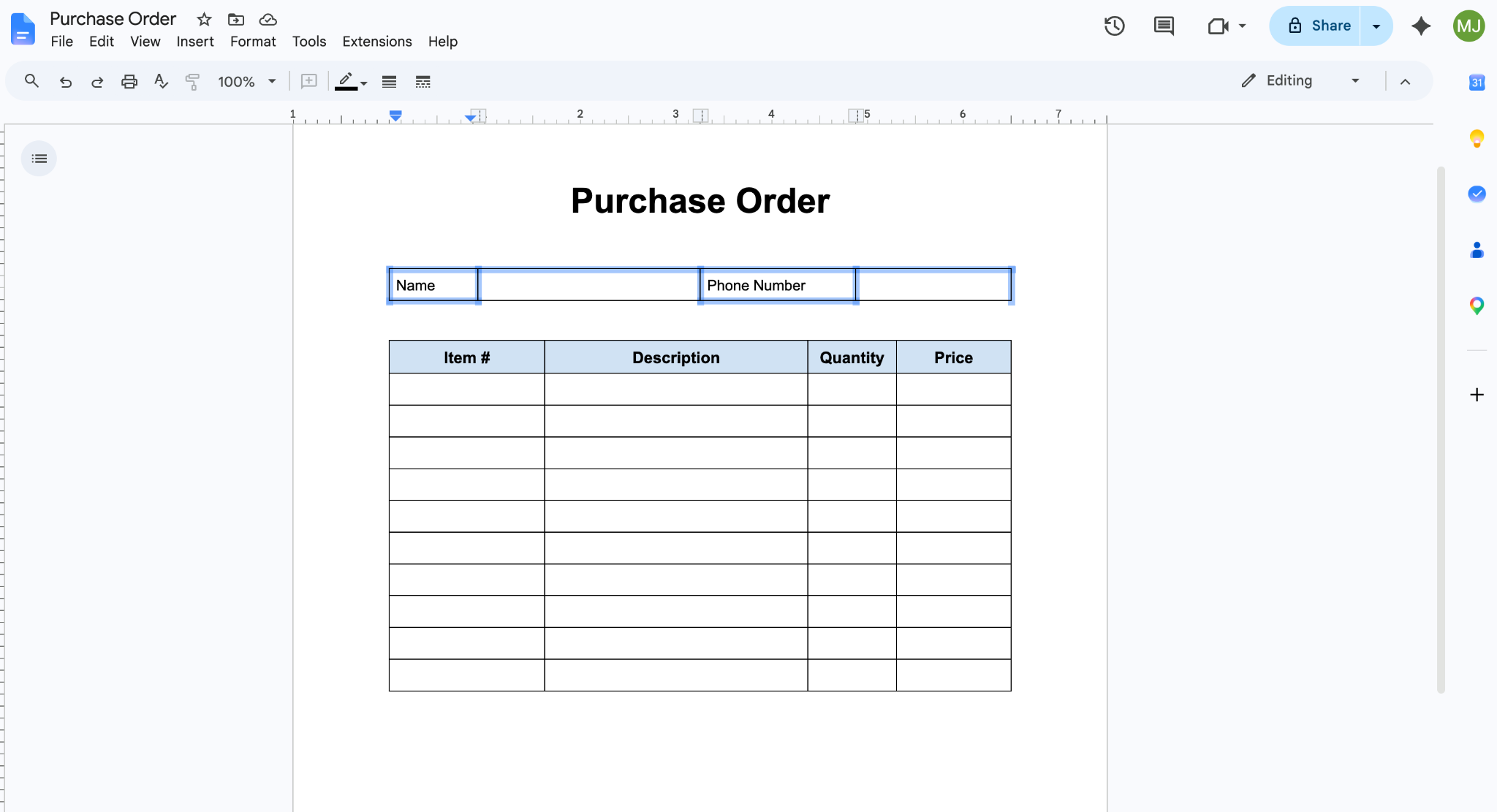This screenshot has height=812, width=1497.
Task: Open border color dropdown arrow
Action: coord(364,83)
